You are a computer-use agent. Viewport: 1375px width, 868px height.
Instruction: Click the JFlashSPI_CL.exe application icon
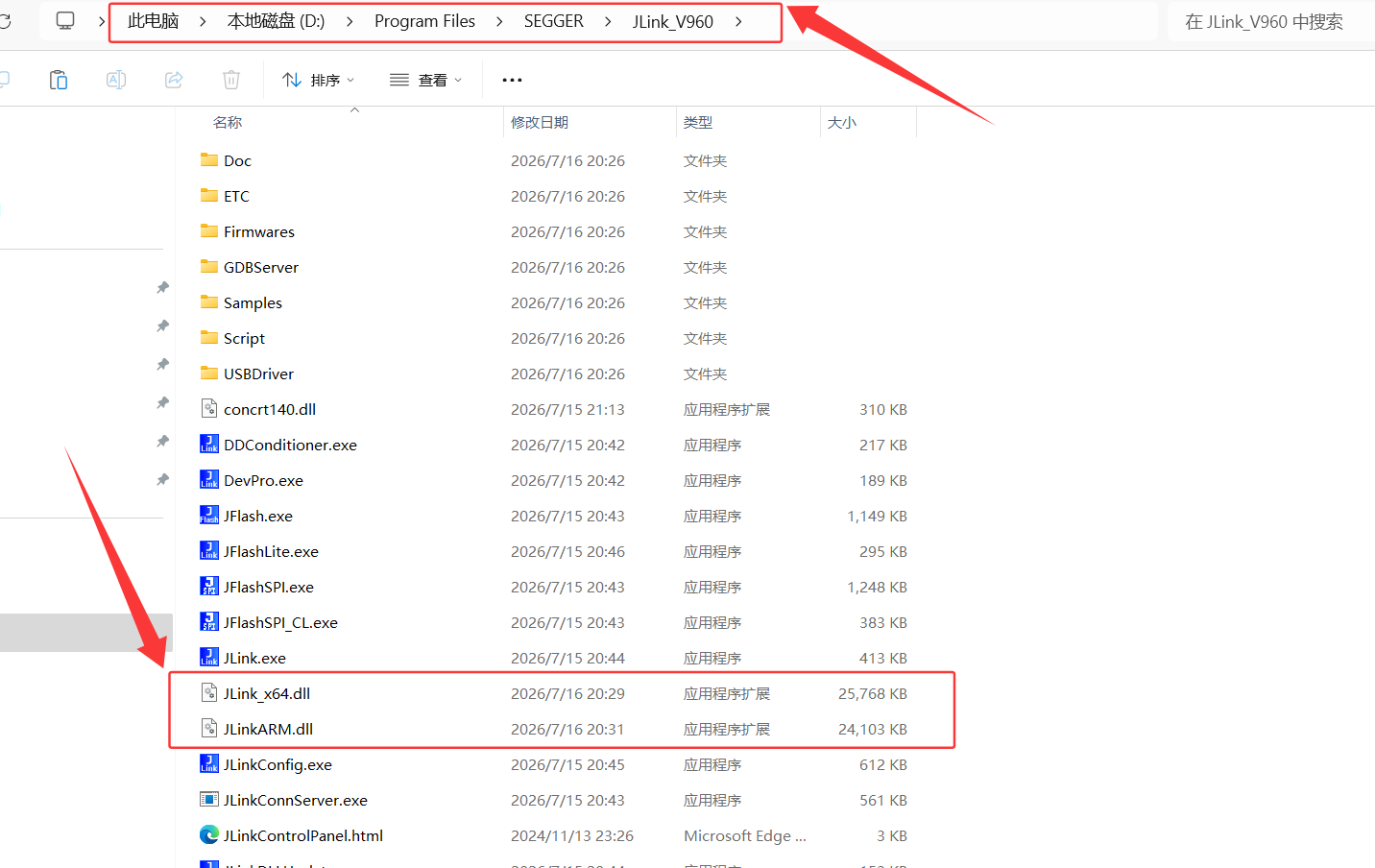209,621
